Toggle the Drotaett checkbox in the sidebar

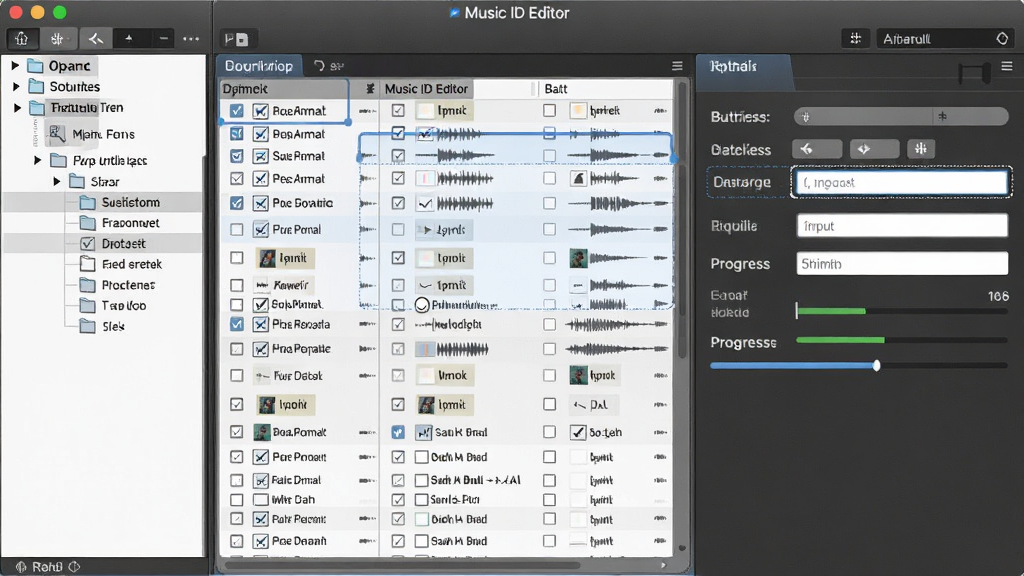pos(88,244)
